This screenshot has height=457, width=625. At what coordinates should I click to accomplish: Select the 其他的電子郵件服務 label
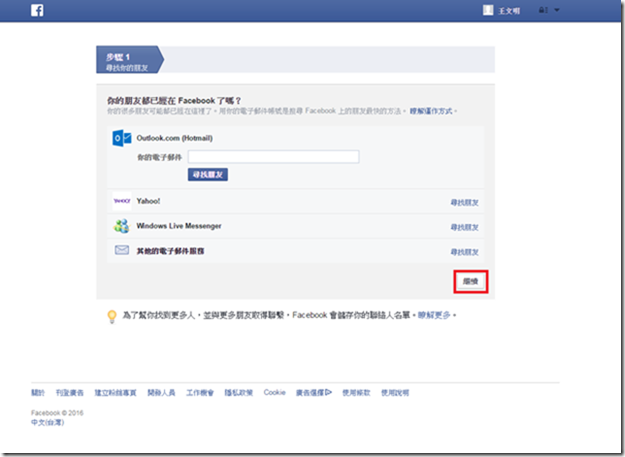[x=170, y=251]
